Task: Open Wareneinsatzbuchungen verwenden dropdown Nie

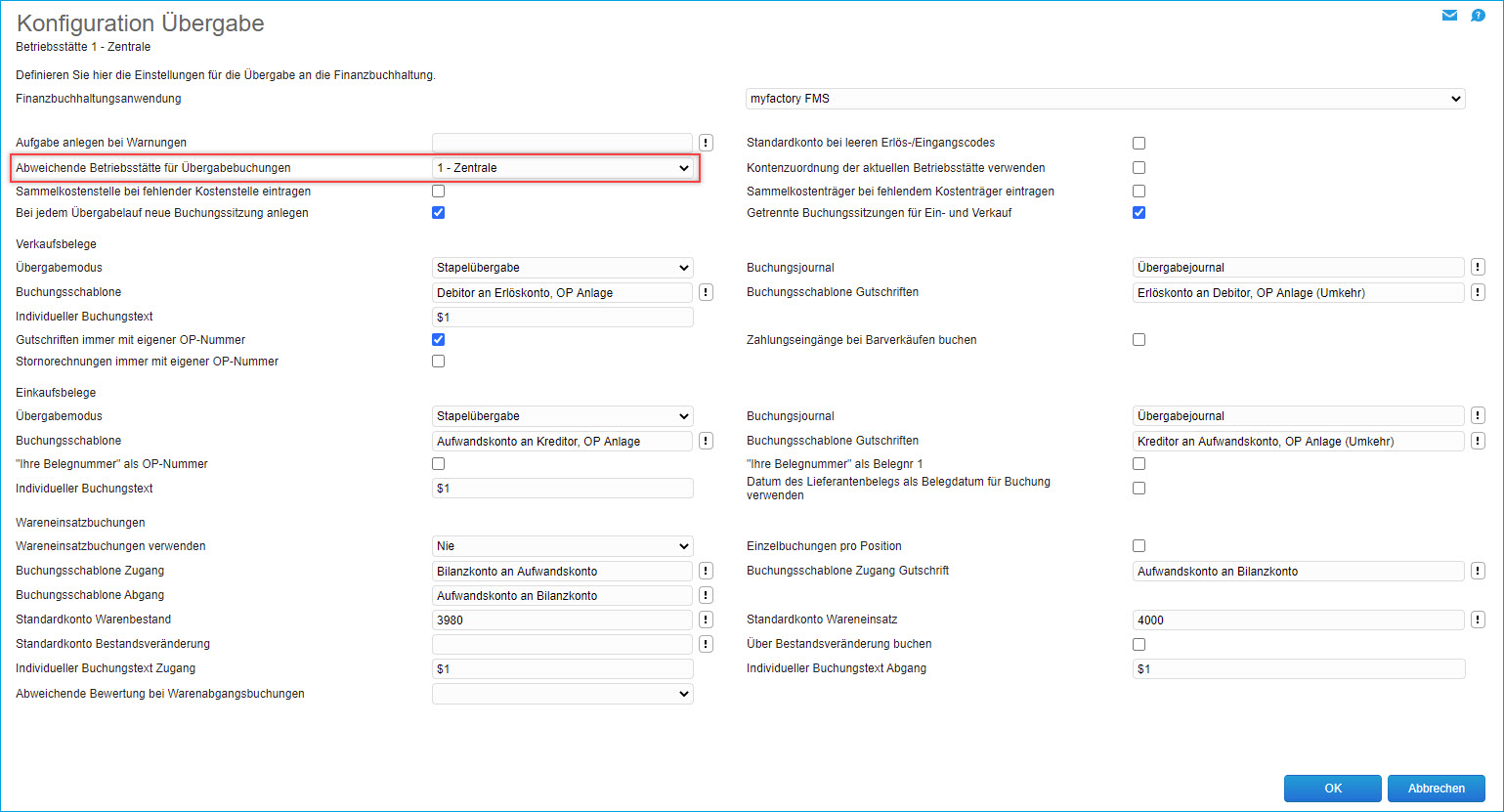Action: coord(563,546)
